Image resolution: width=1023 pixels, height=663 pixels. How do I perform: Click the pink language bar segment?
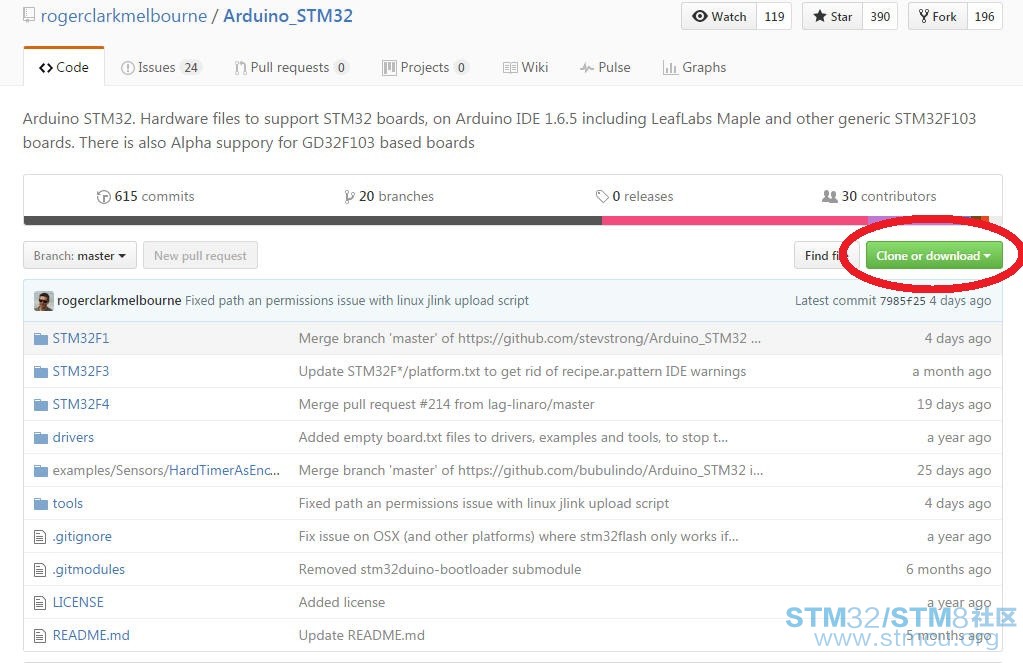point(735,221)
